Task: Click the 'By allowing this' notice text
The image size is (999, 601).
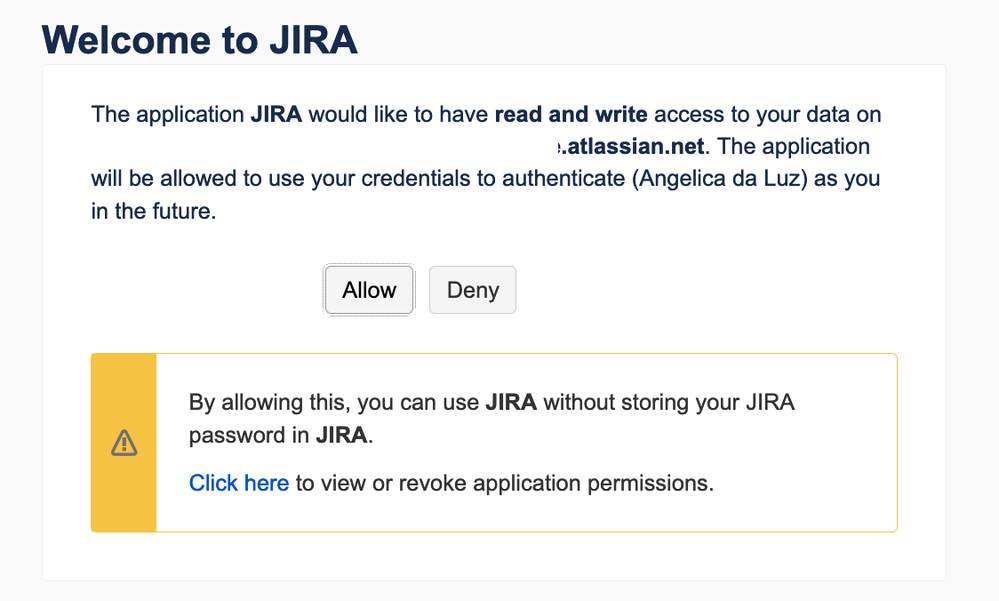Action: coord(491,419)
